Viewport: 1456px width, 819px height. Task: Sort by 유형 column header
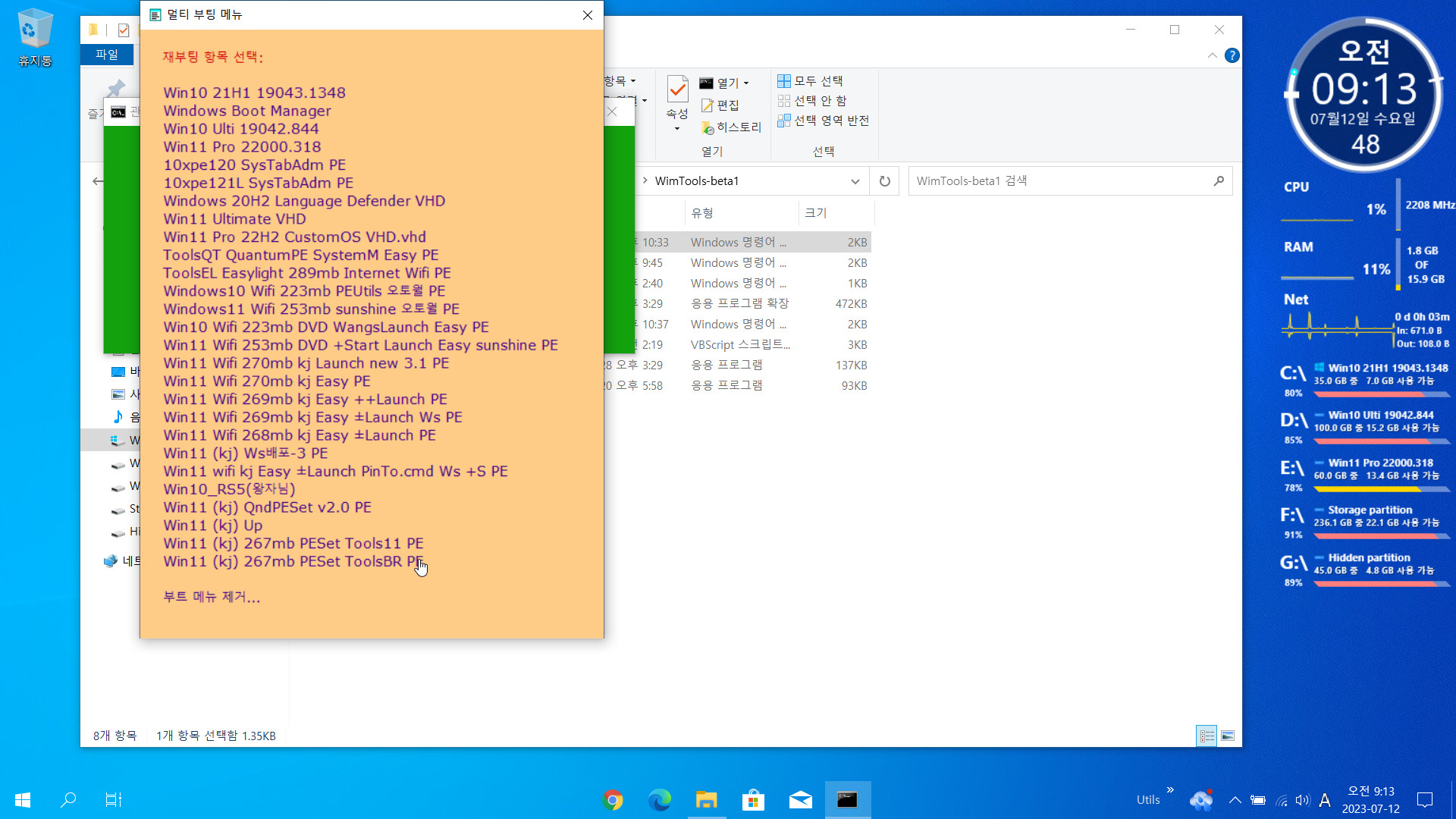701,213
